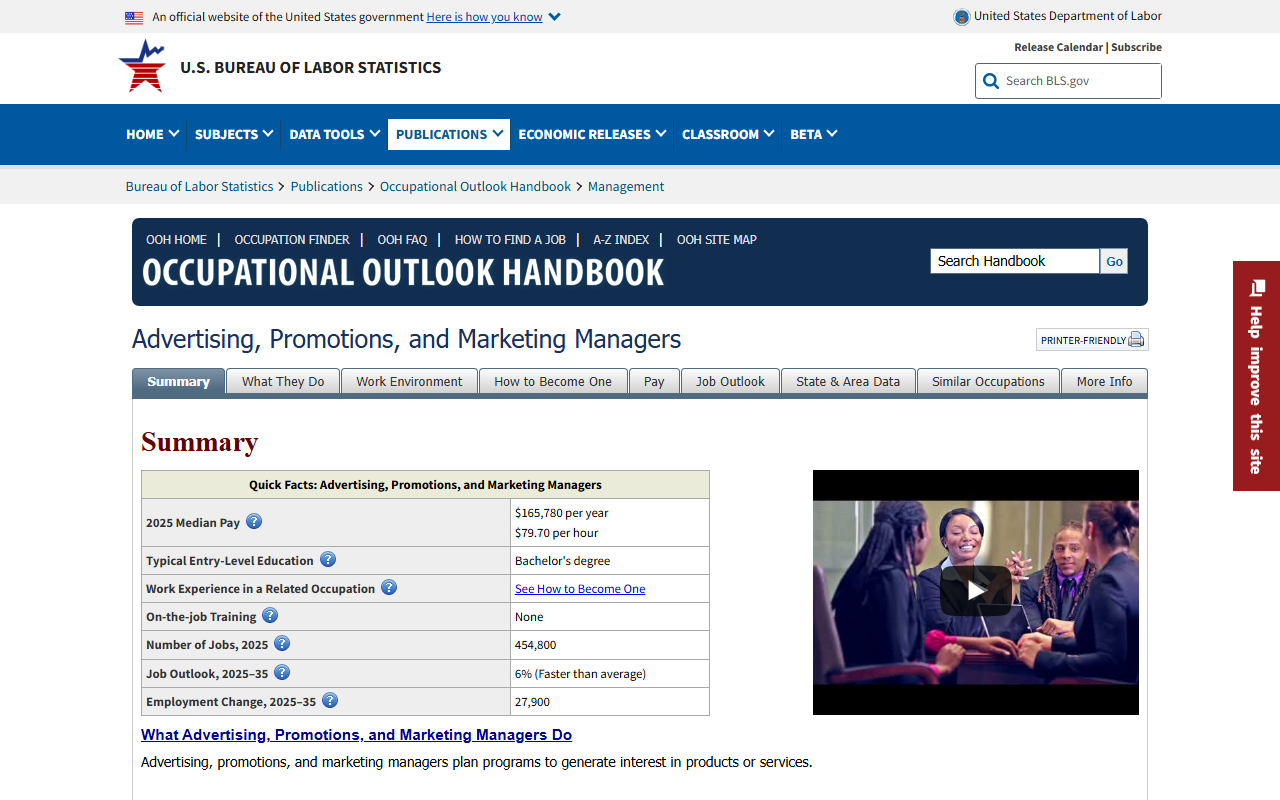Expand 'Here is how you know' disclosure
This screenshot has height=800, width=1280.
493,17
